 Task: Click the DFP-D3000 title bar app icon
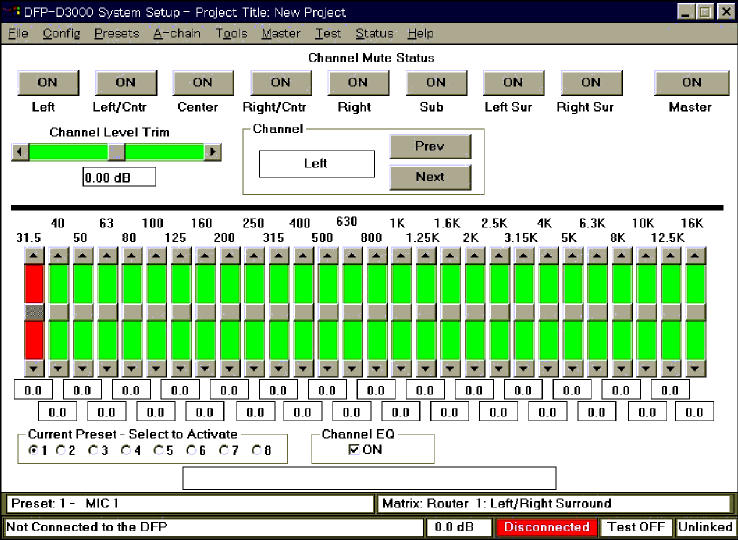(11, 12)
